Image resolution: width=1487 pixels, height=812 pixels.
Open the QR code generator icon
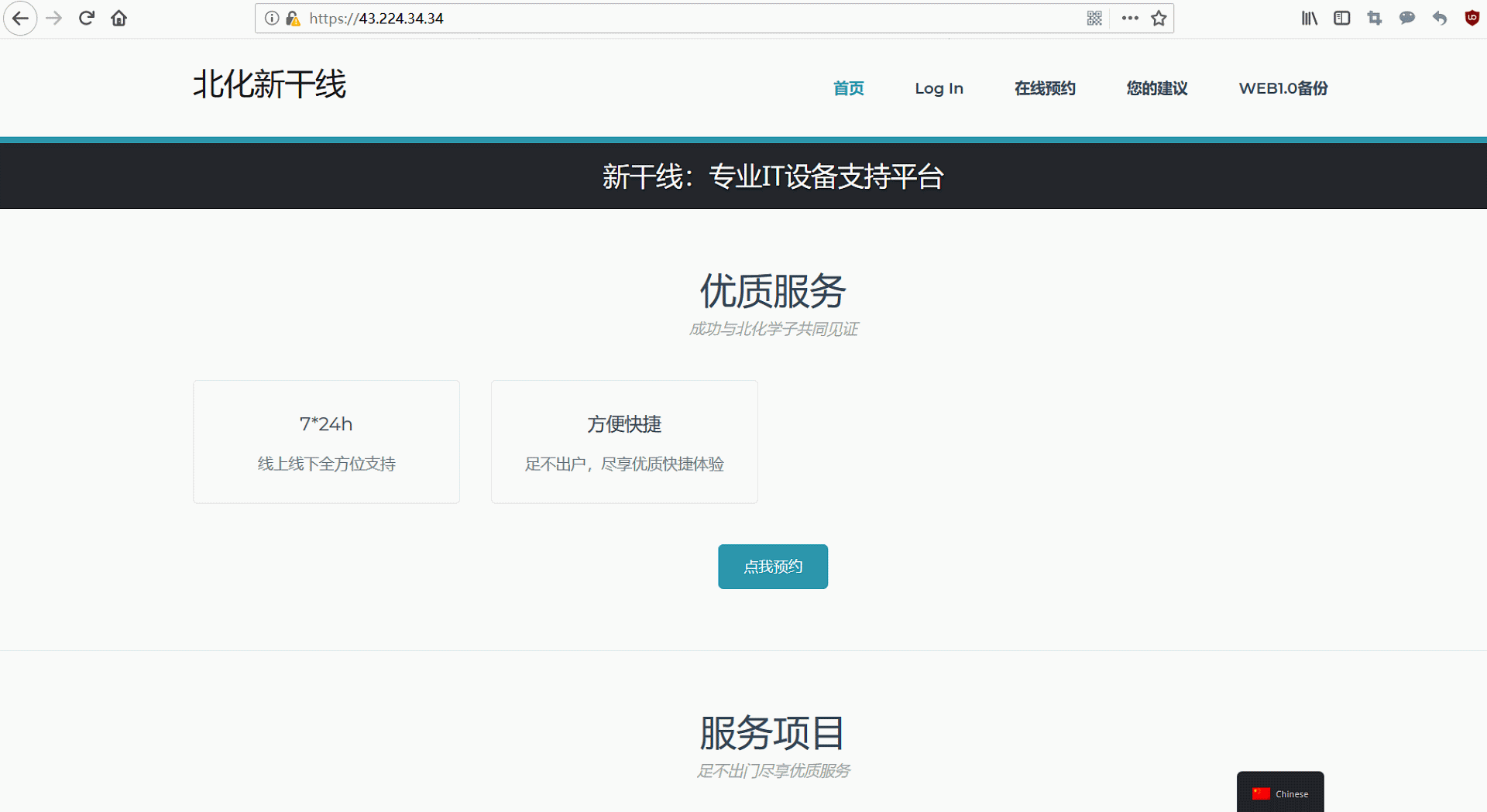click(x=1094, y=19)
